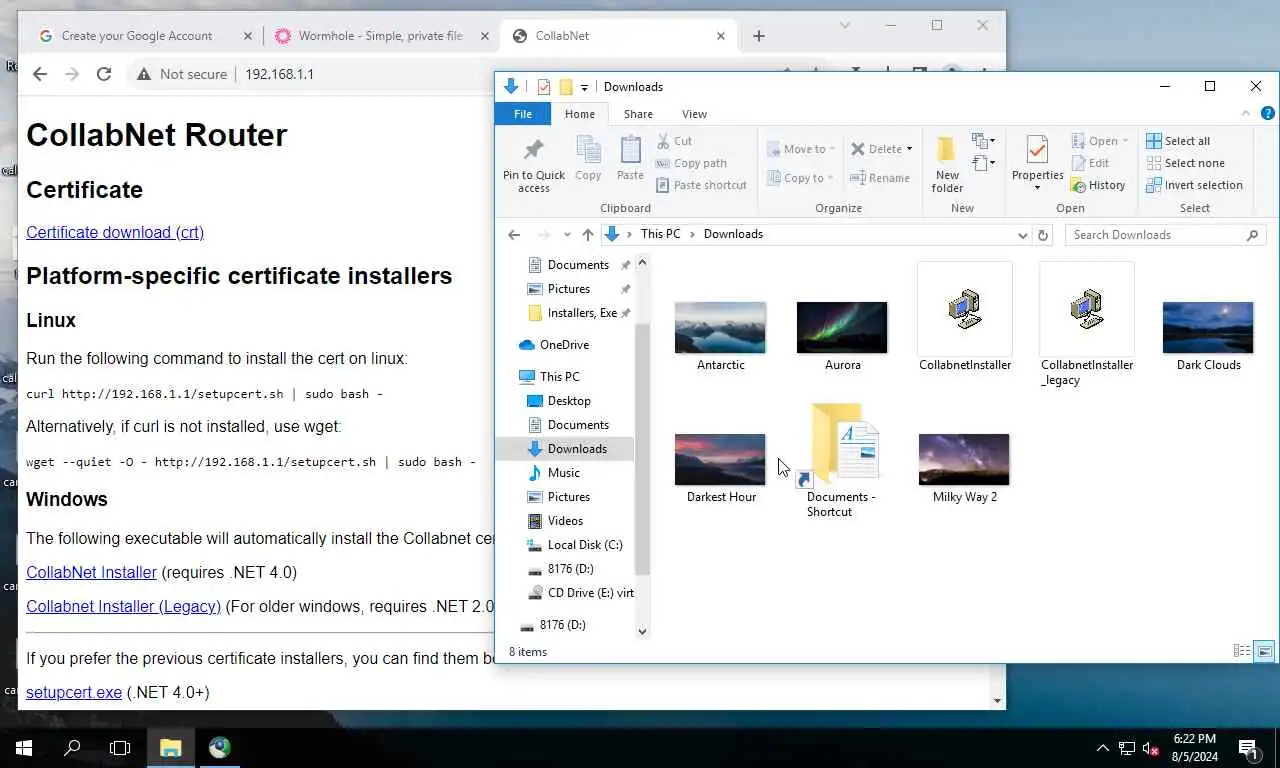
Task: Reload the CollabNet page in Chrome
Action: click(x=104, y=74)
